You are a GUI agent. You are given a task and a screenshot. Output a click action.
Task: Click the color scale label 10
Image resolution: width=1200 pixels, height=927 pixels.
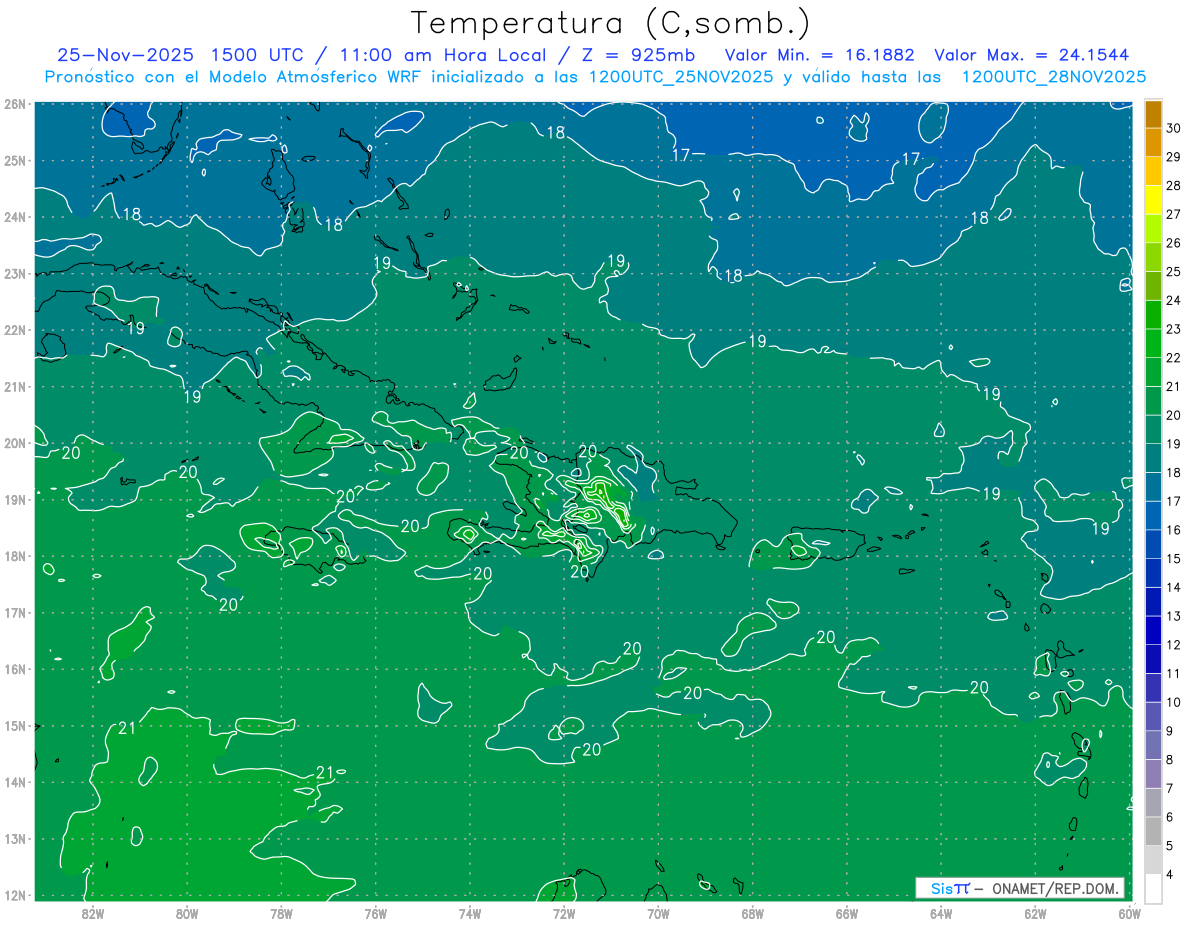pos(1173,702)
